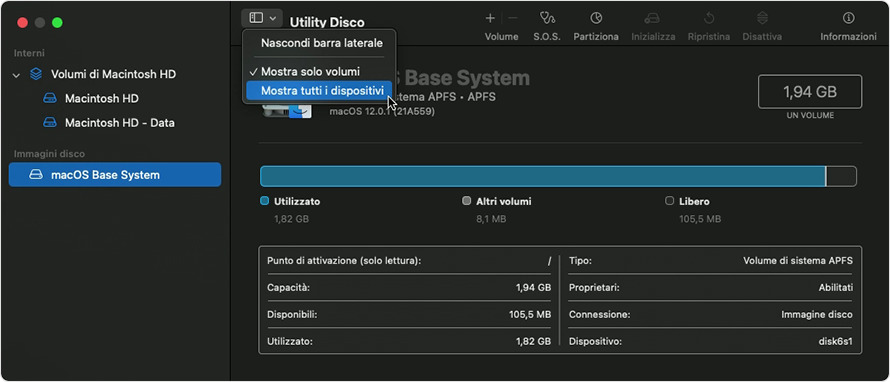Click the red close window button
The width and height of the screenshot is (890, 382).
(x=23, y=23)
